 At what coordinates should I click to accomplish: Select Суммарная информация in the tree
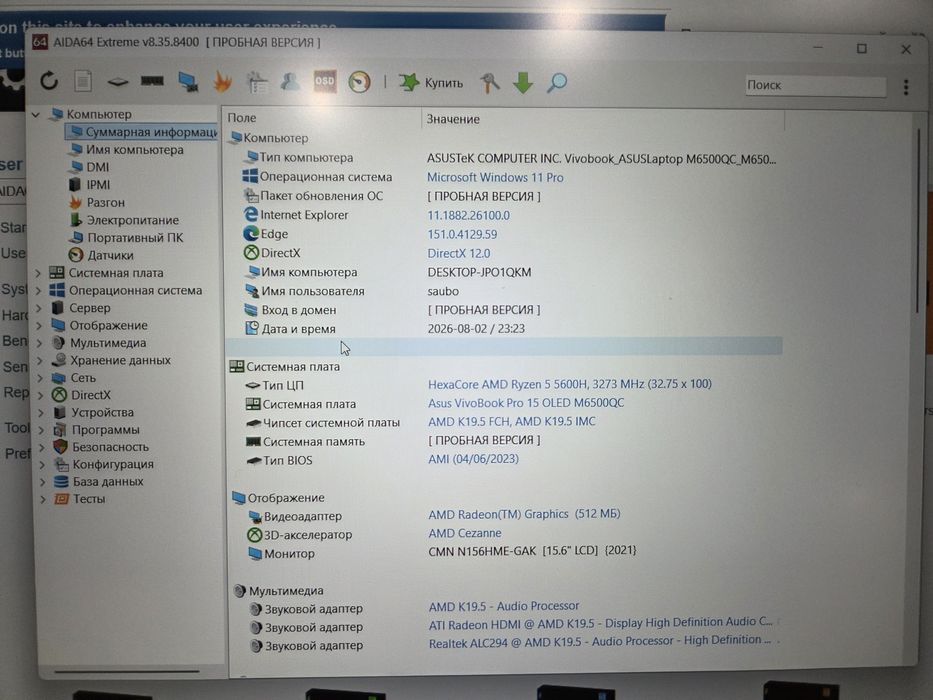click(x=143, y=132)
